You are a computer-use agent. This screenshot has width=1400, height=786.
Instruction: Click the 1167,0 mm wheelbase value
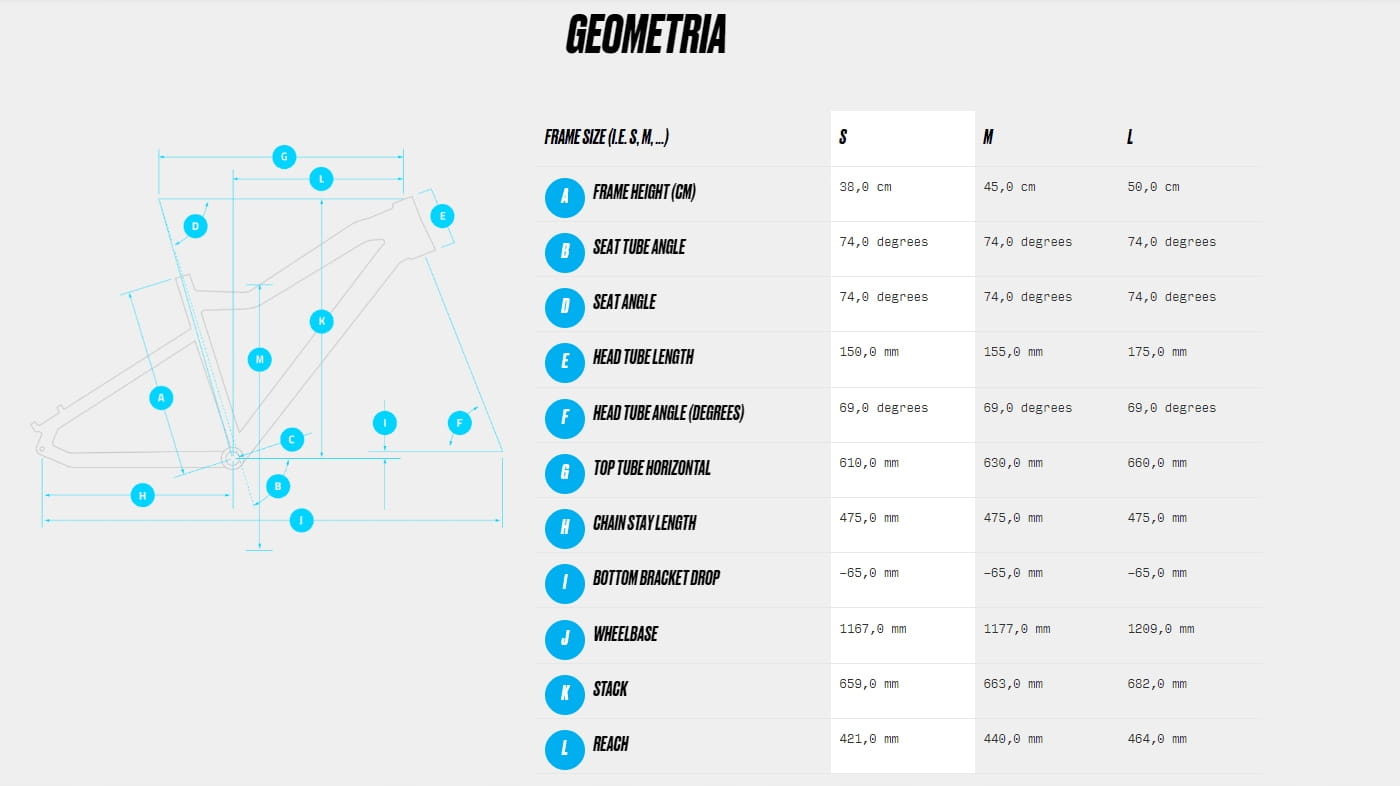click(x=873, y=629)
